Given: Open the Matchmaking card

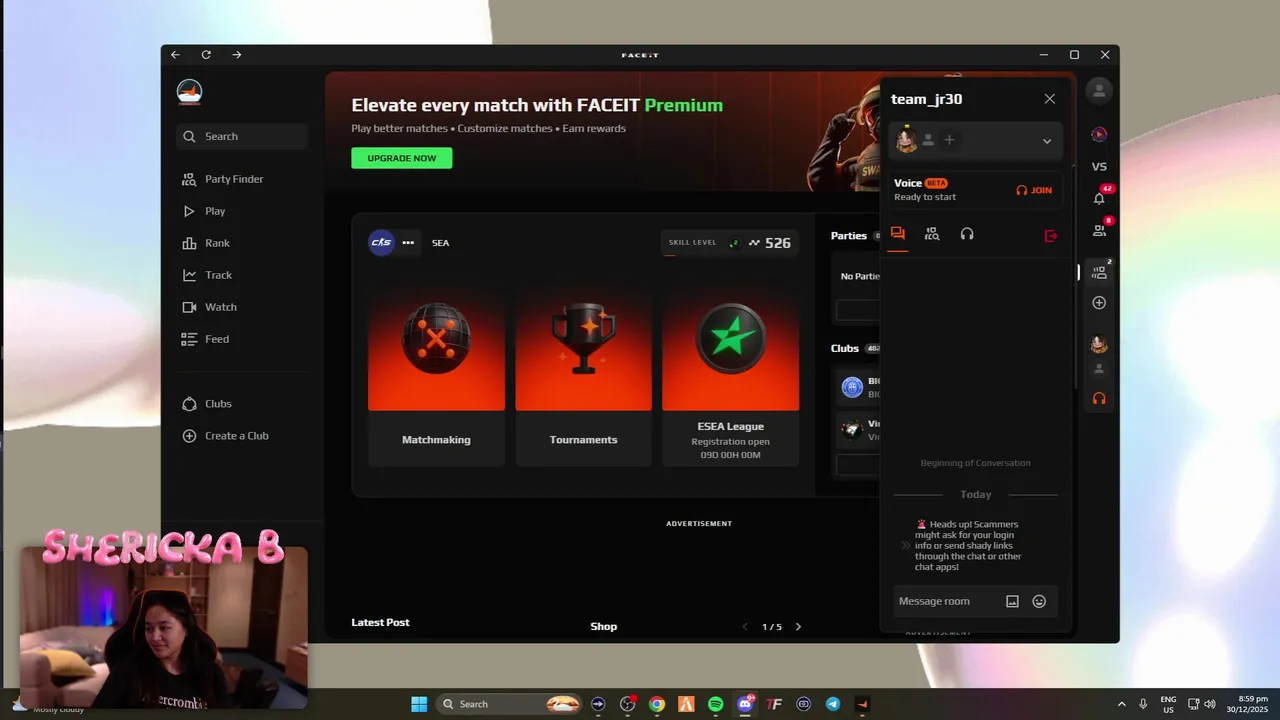Looking at the screenshot, I should click(x=436, y=374).
